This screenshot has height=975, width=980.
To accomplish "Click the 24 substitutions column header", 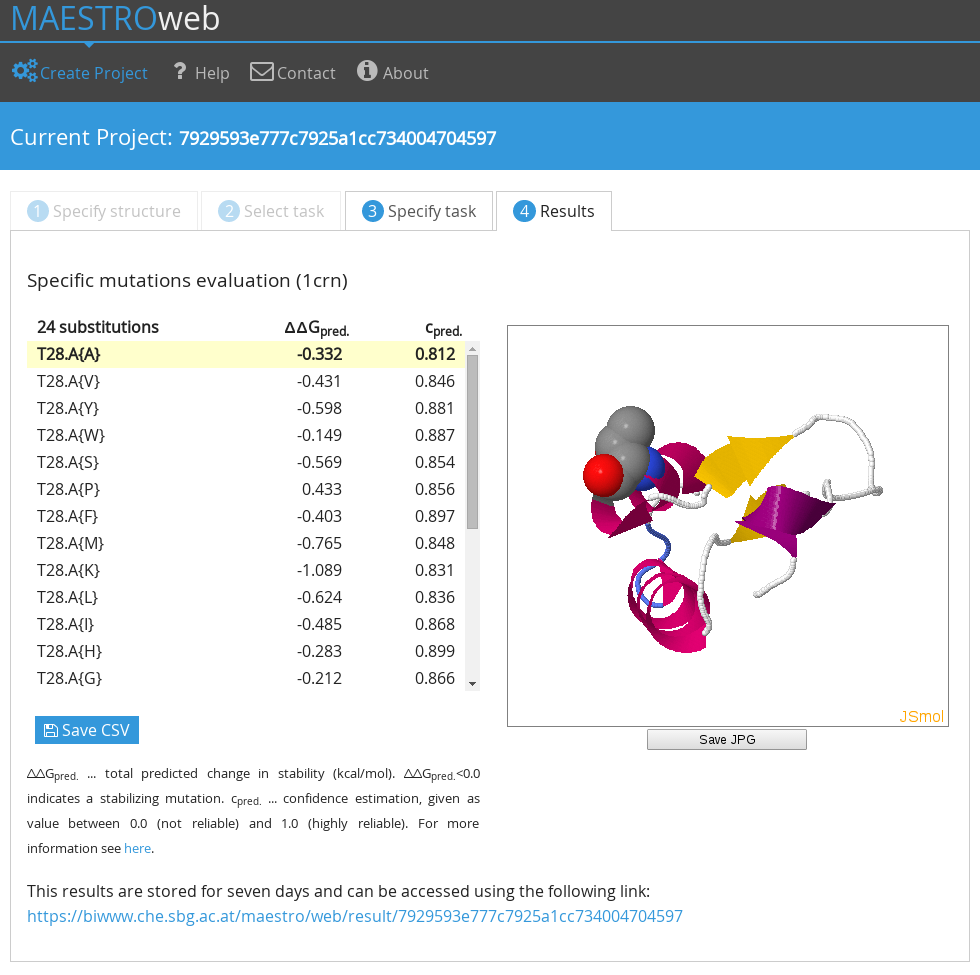I will click(98, 327).
